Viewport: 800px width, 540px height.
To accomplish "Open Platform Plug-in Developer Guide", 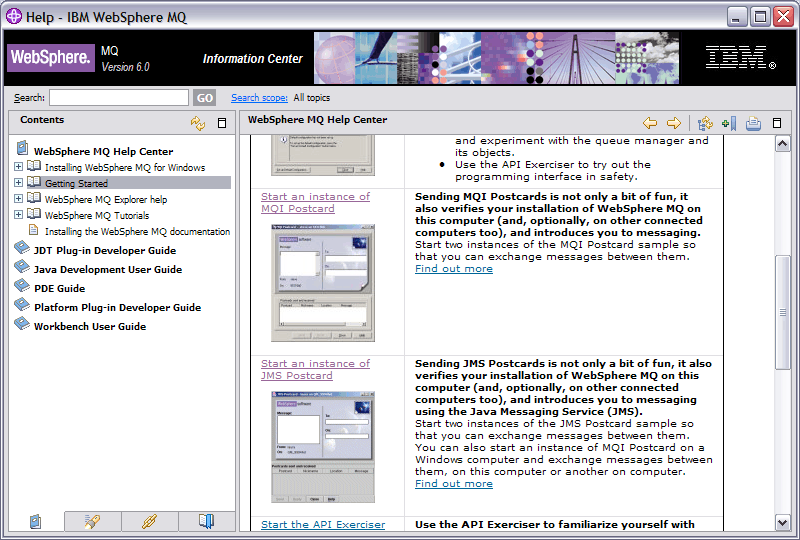I will point(117,307).
